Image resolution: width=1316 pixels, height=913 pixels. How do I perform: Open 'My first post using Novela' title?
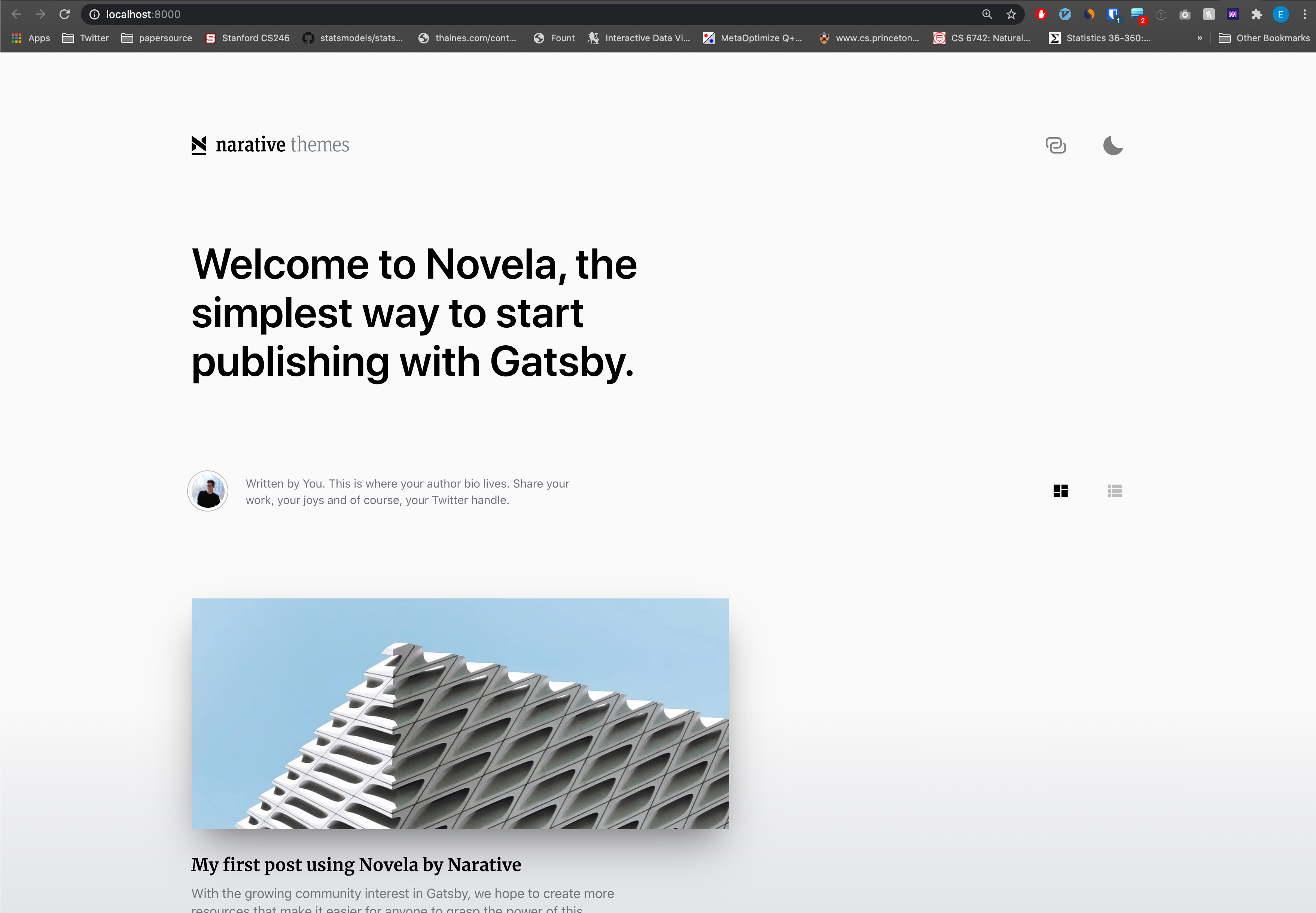pos(356,864)
